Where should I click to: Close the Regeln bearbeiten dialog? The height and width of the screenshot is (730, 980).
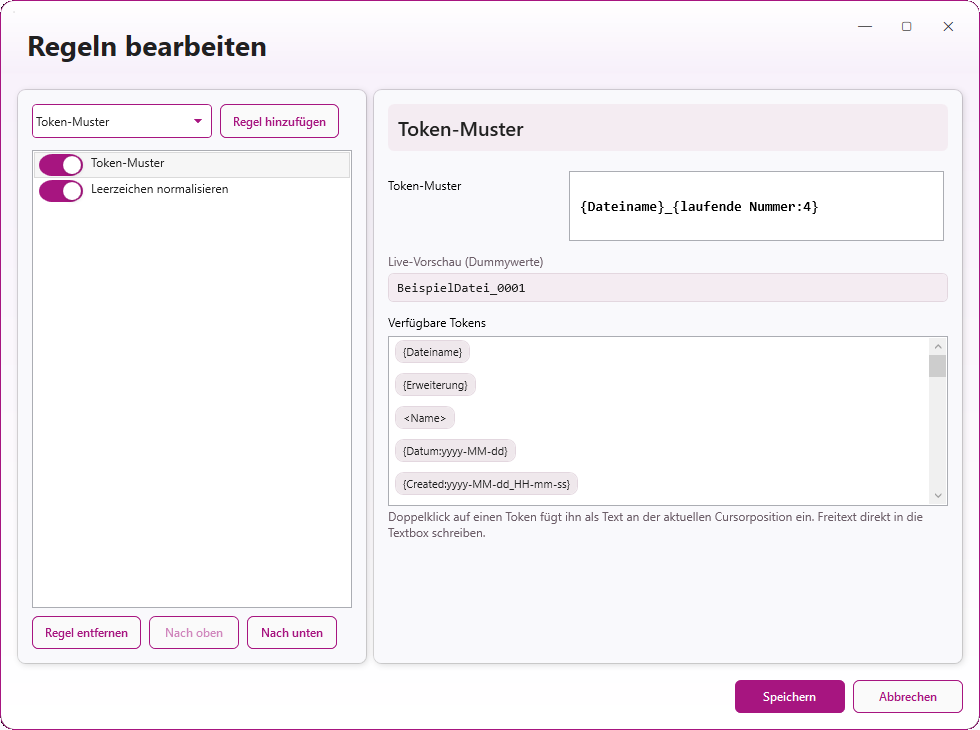click(x=948, y=27)
